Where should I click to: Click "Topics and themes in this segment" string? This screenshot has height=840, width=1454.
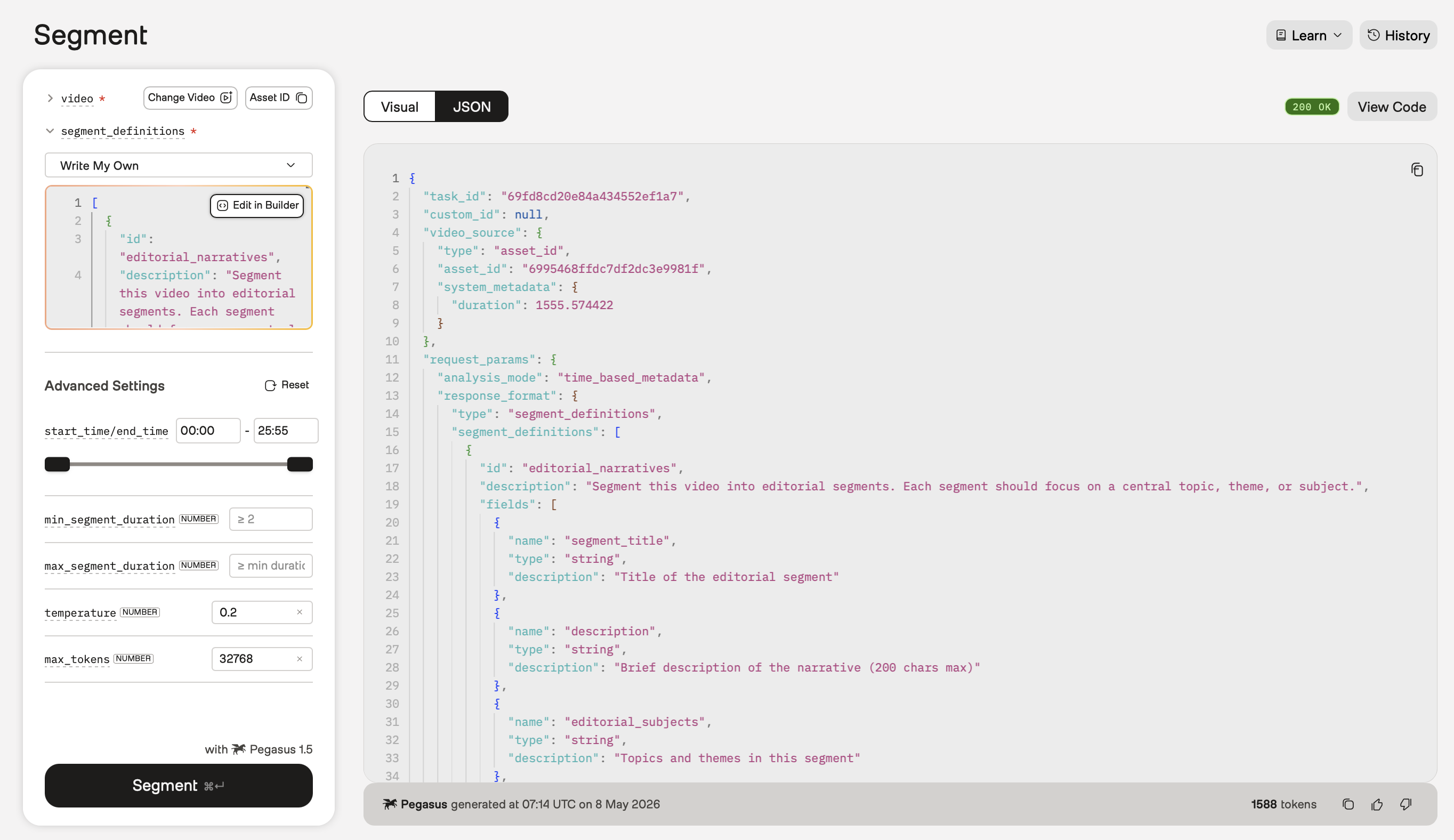pyautogui.click(x=737, y=758)
